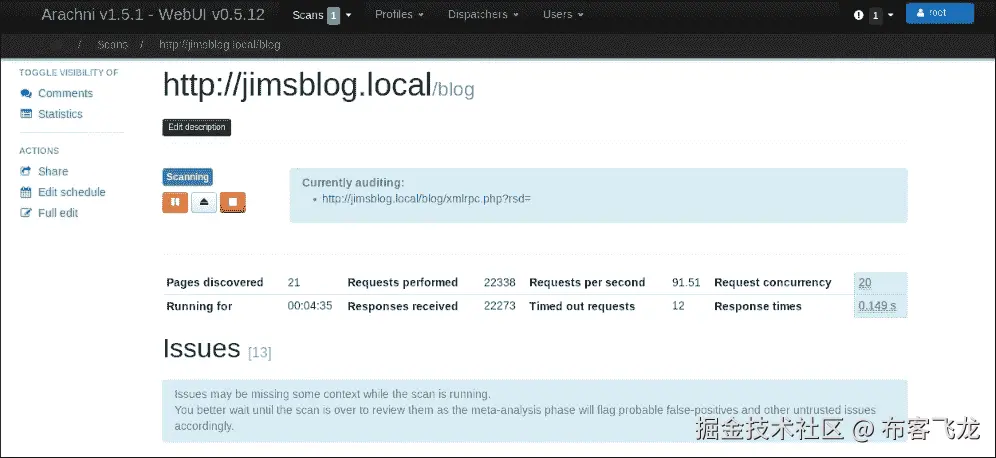Open the Dispatchers dropdown menu
Viewport: 996px width, 458px height.
tap(483, 15)
